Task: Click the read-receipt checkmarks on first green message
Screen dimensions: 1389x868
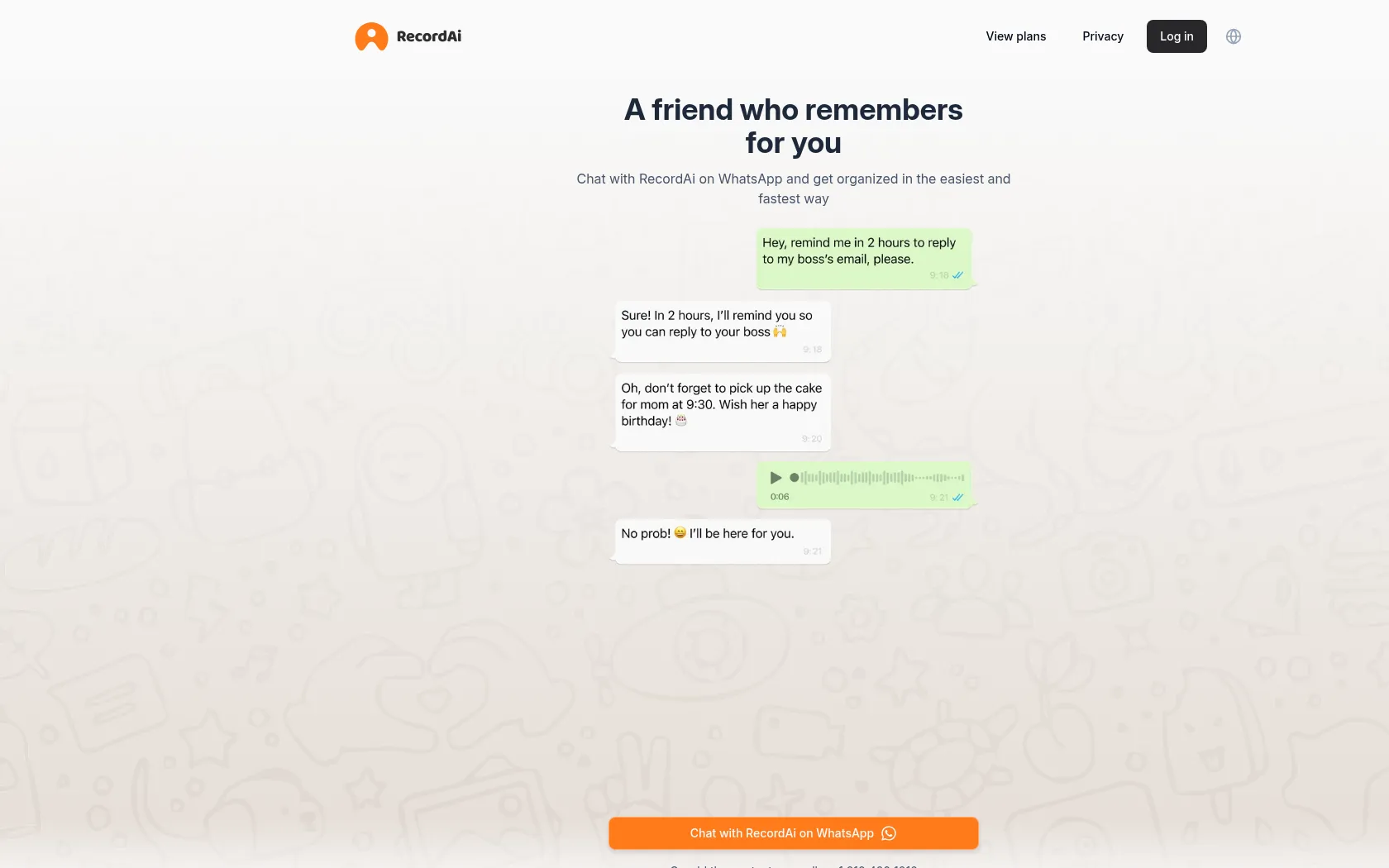Action: click(957, 275)
